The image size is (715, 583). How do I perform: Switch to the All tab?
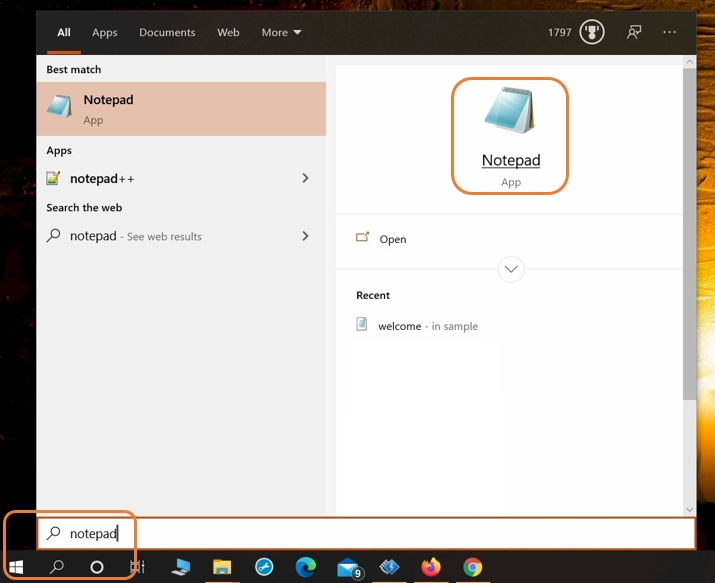(64, 32)
